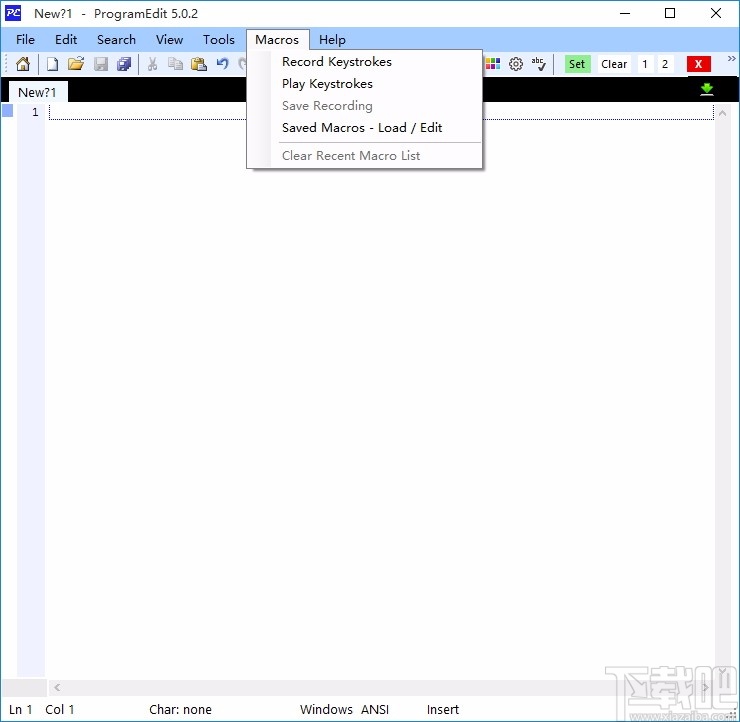Open the View menu

coord(169,40)
